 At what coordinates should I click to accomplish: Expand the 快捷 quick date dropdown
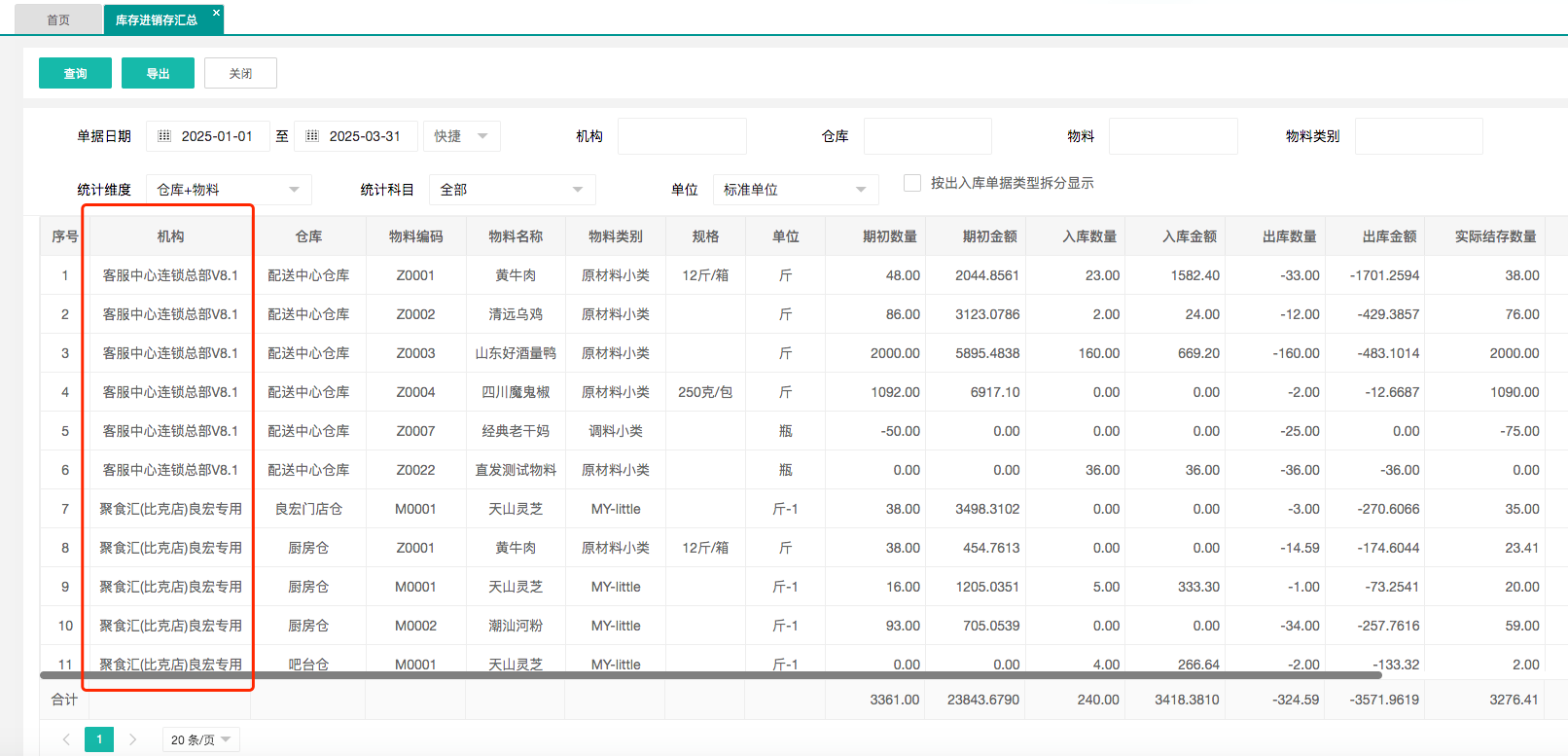pos(462,136)
